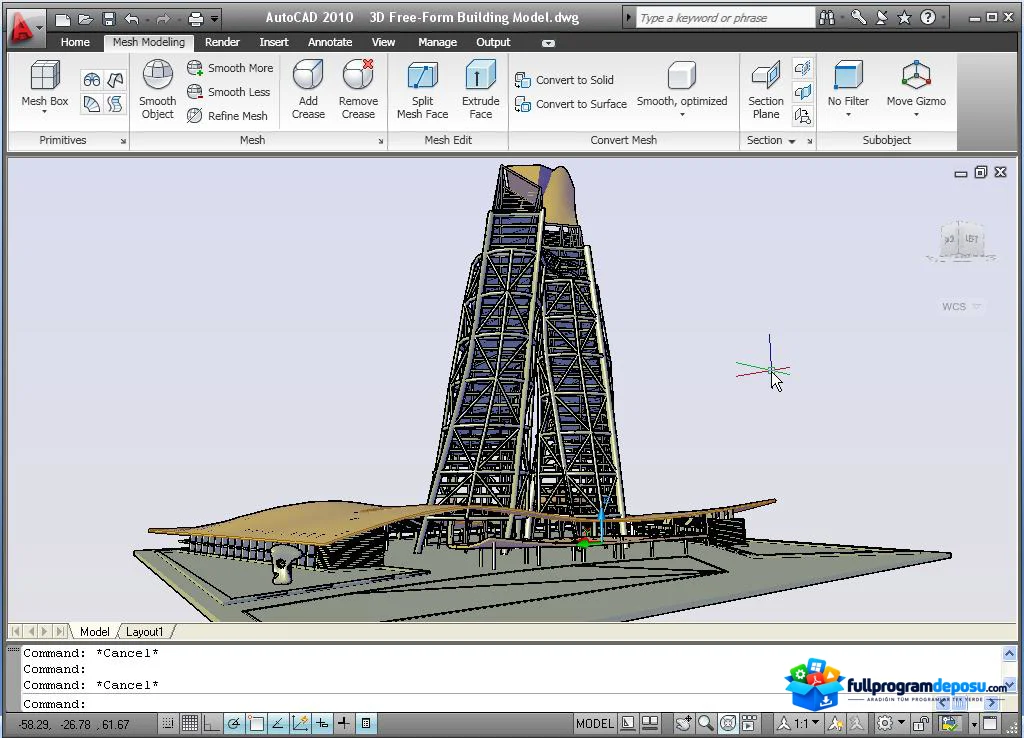Toggle Snap Mode in status bar

[x=168, y=723]
